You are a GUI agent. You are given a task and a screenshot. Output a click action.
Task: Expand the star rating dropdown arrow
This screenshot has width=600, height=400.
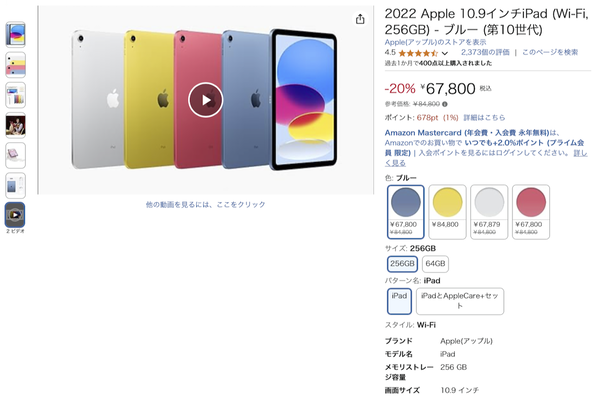[445, 53]
